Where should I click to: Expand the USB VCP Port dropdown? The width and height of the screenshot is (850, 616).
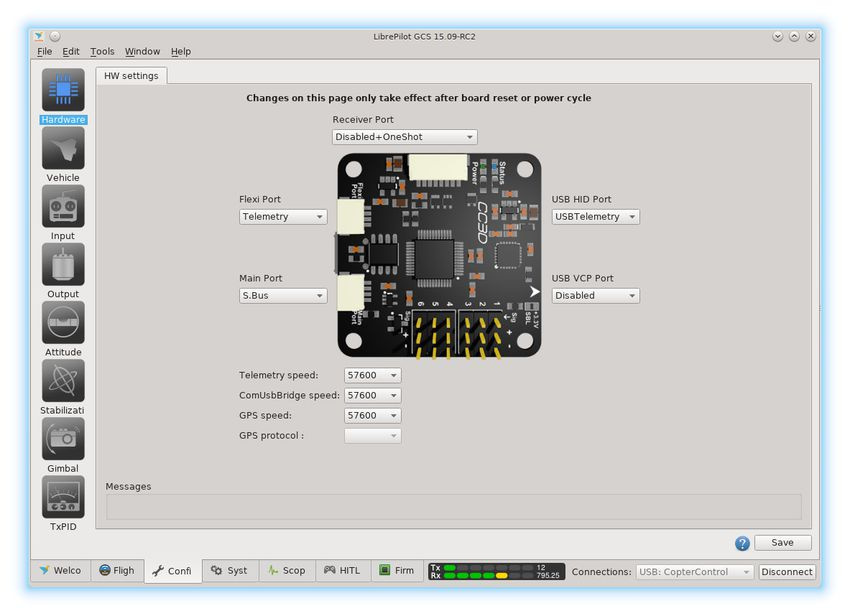595,296
